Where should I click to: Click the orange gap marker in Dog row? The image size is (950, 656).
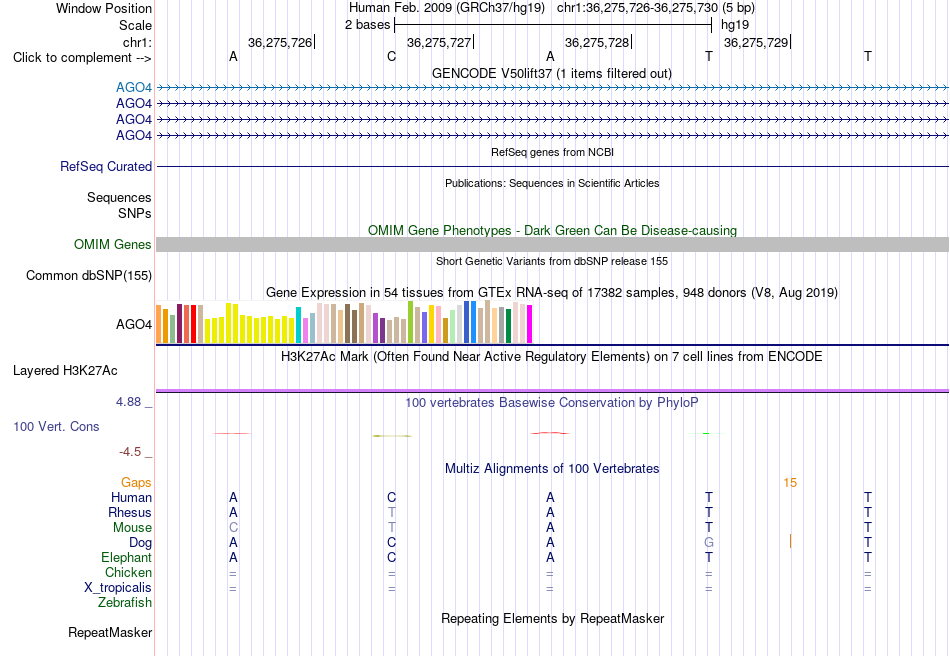pyautogui.click(x=790, y=541)
